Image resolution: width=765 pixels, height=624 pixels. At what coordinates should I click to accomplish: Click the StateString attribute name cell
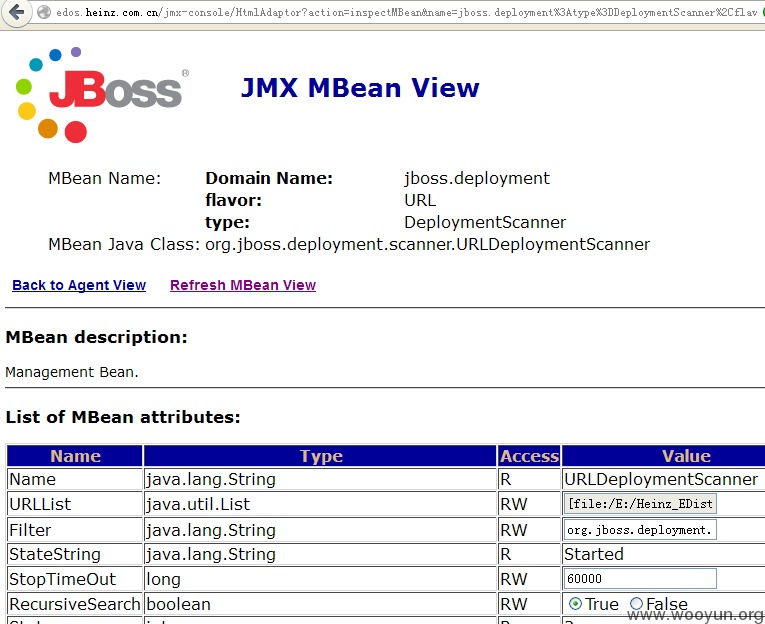coord(75,554)
